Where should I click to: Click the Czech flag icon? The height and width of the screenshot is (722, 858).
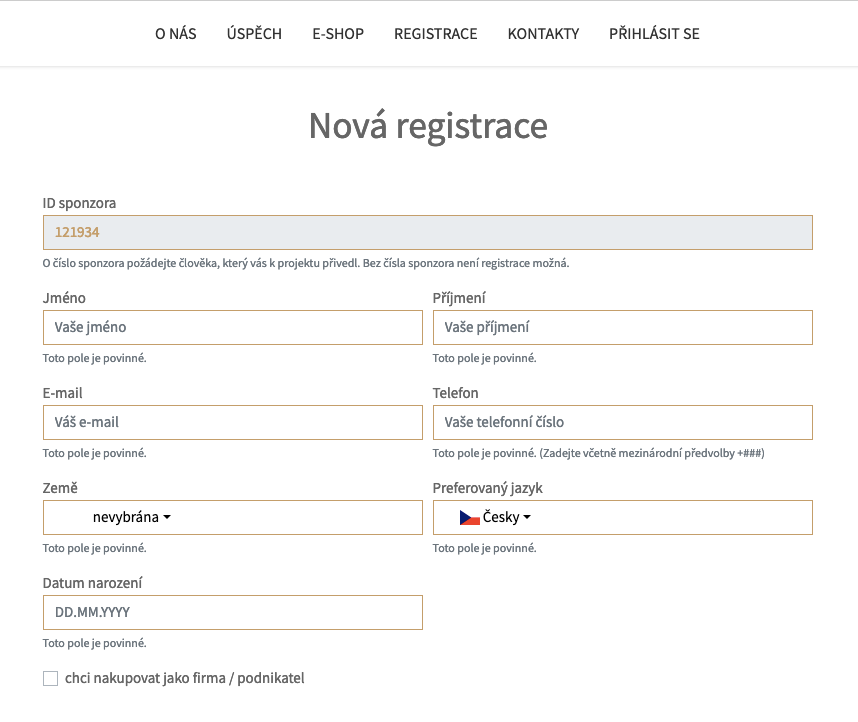[470, 517]
